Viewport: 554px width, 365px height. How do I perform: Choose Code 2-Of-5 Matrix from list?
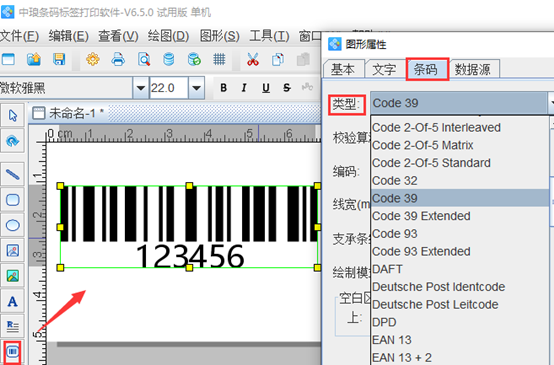(460, 145)
